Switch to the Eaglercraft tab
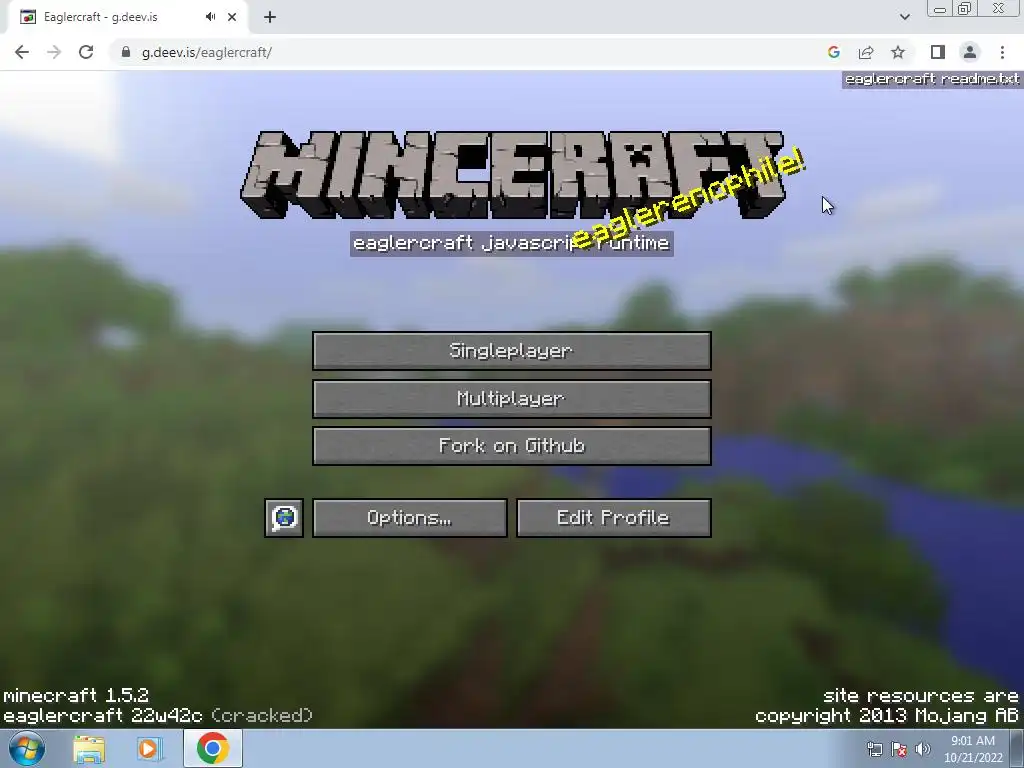The width and height of the screenshot is (1024, 768). coord(128,17)
